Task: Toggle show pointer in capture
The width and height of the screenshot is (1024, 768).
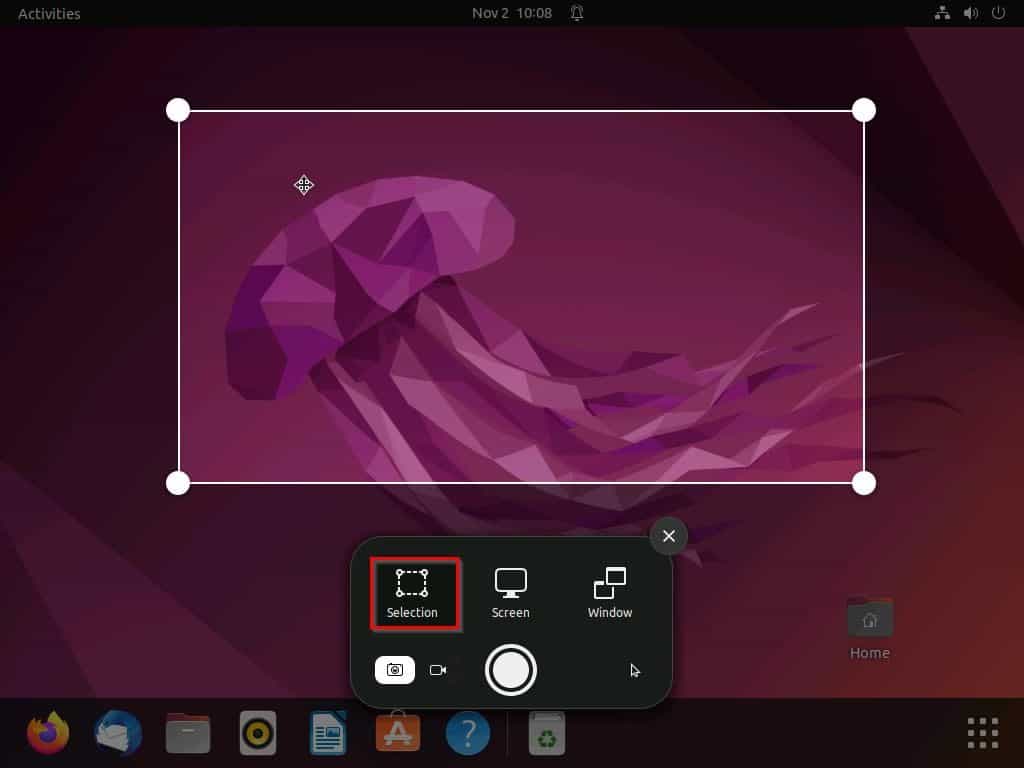Action: 635,671
